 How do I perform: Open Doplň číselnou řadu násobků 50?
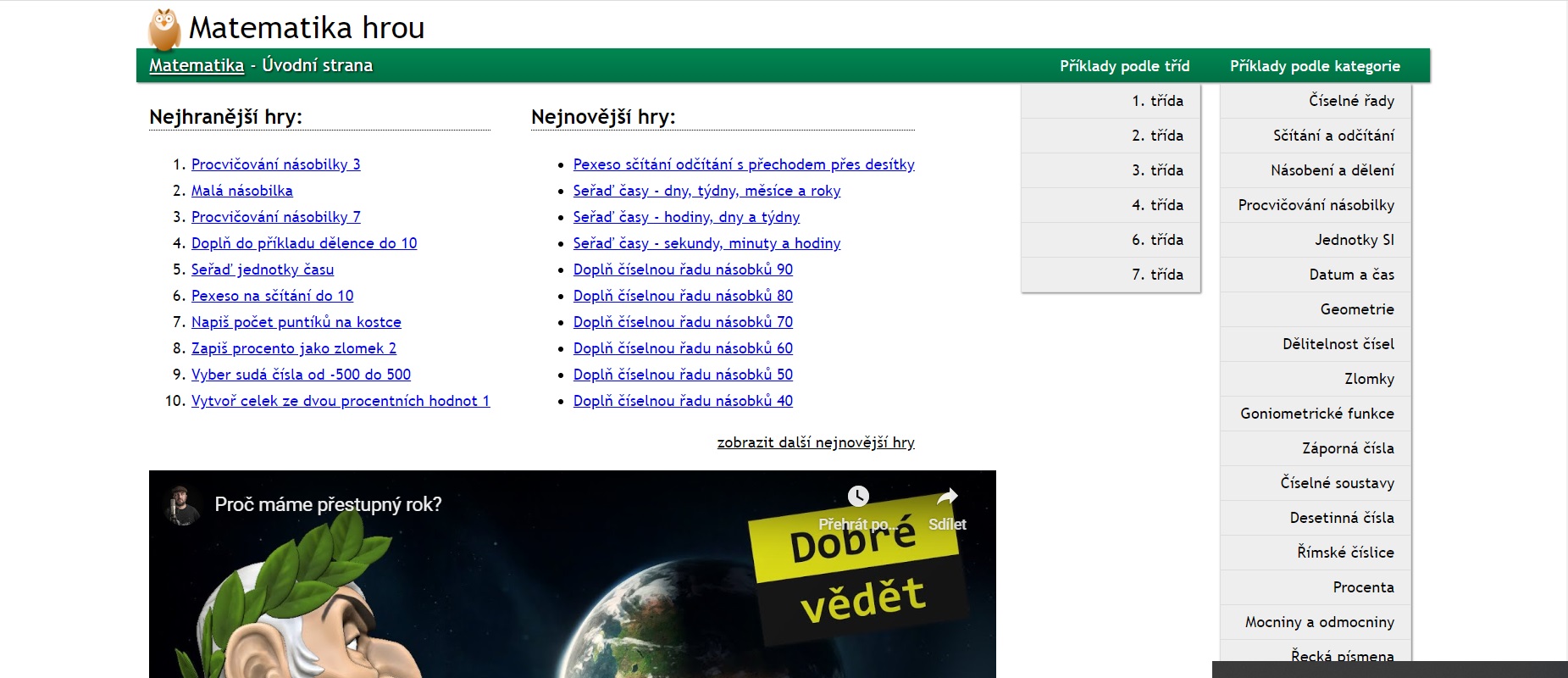click(x=683, y=375)
